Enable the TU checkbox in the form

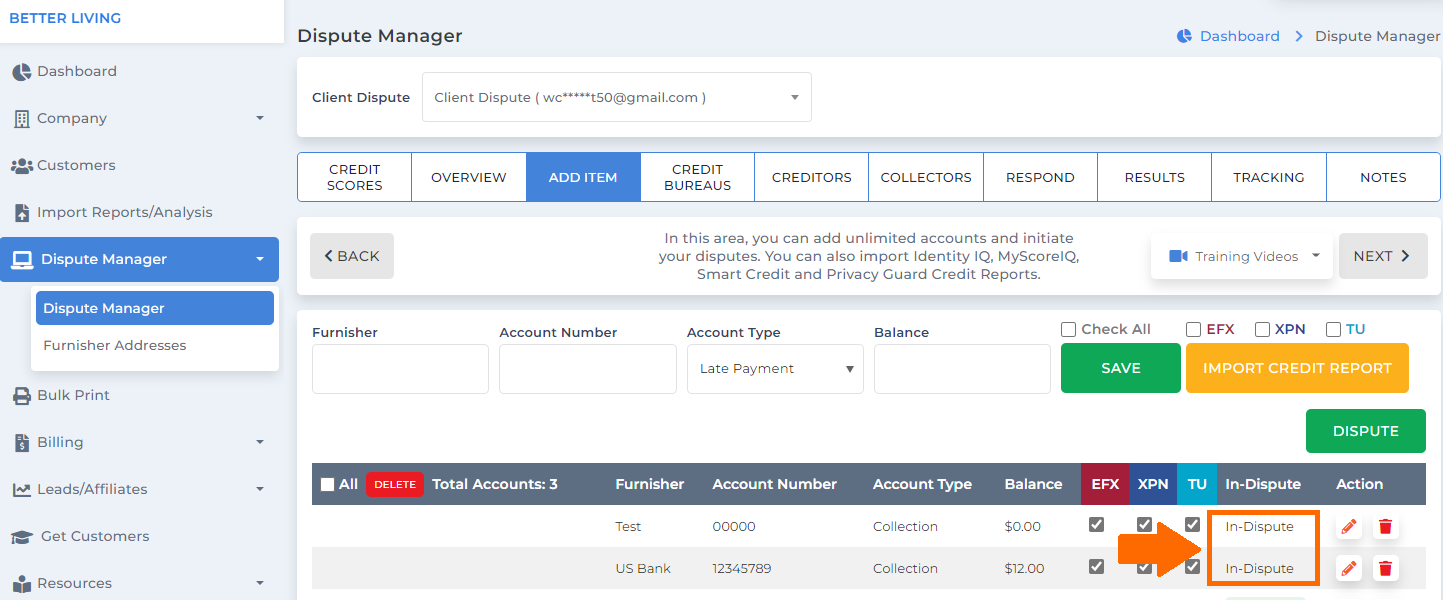1333,330
